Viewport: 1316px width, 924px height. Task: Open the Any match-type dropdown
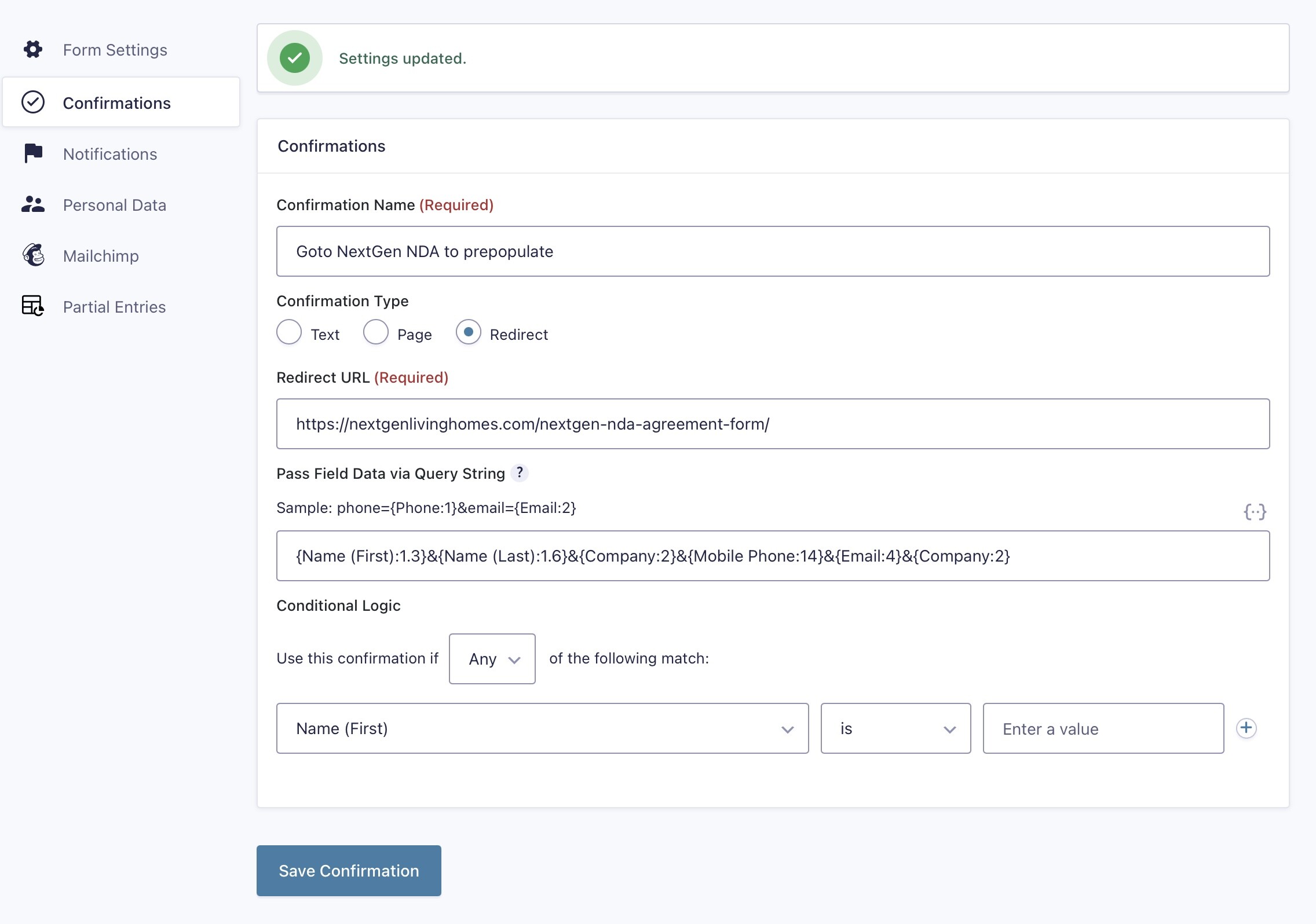point(492,659)
